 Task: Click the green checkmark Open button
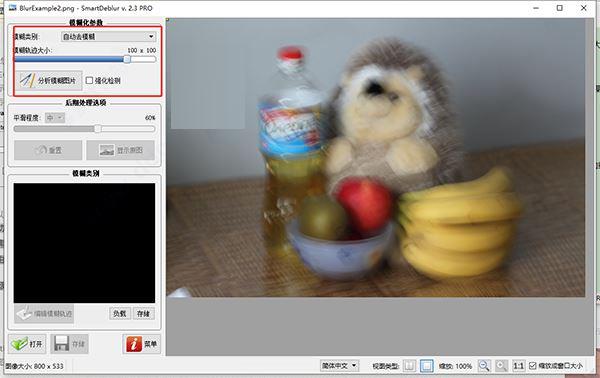tap(27, 344)
